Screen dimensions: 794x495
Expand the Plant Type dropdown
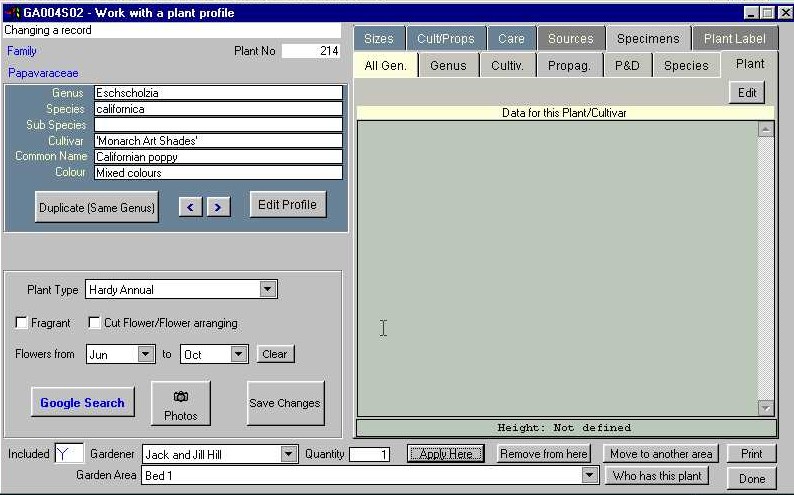[x=267, y=290]
